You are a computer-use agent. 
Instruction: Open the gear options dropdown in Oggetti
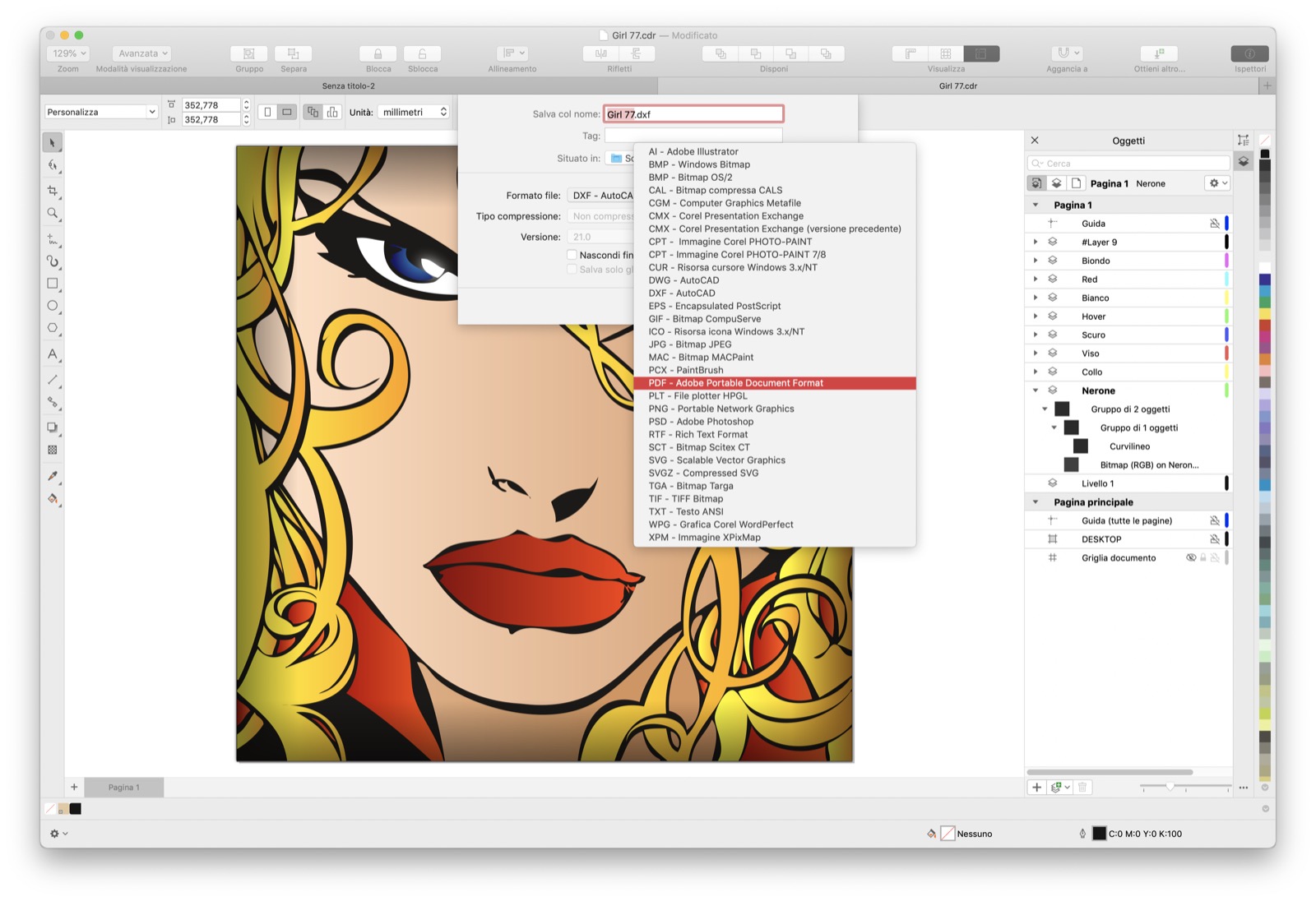[1217, 183]
